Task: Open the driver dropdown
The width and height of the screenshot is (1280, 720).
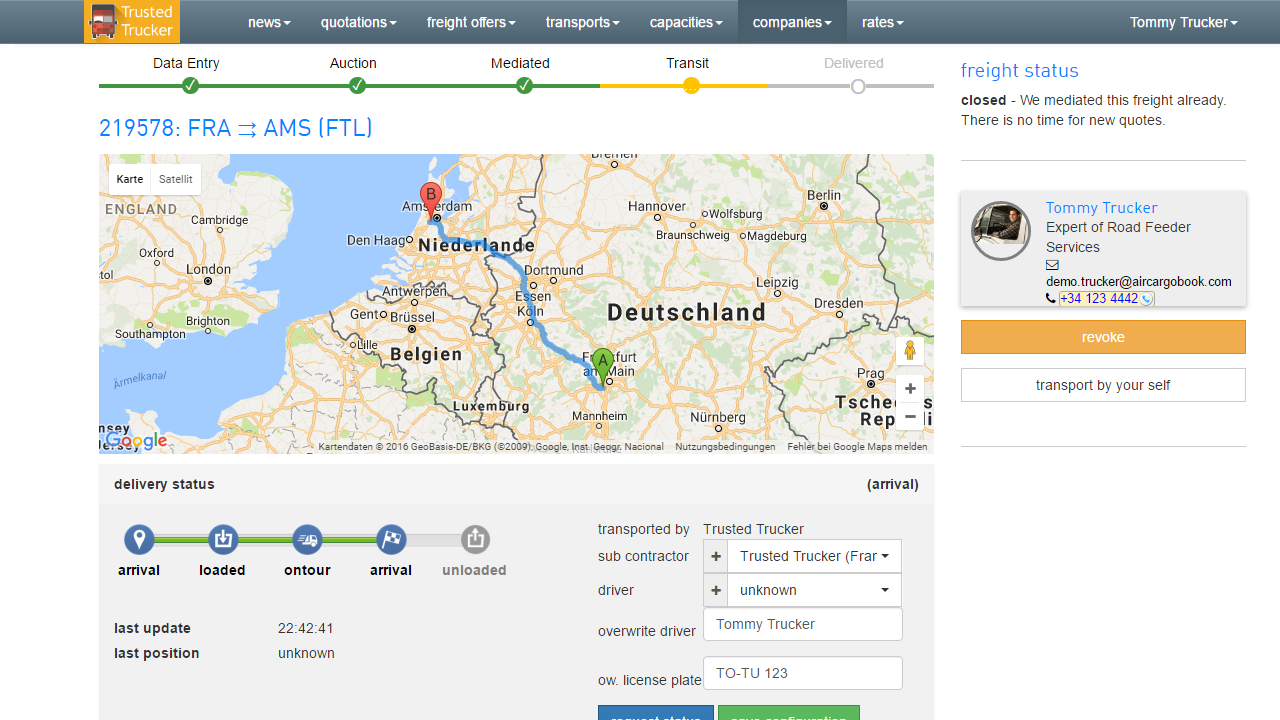Action: (814, 591)
